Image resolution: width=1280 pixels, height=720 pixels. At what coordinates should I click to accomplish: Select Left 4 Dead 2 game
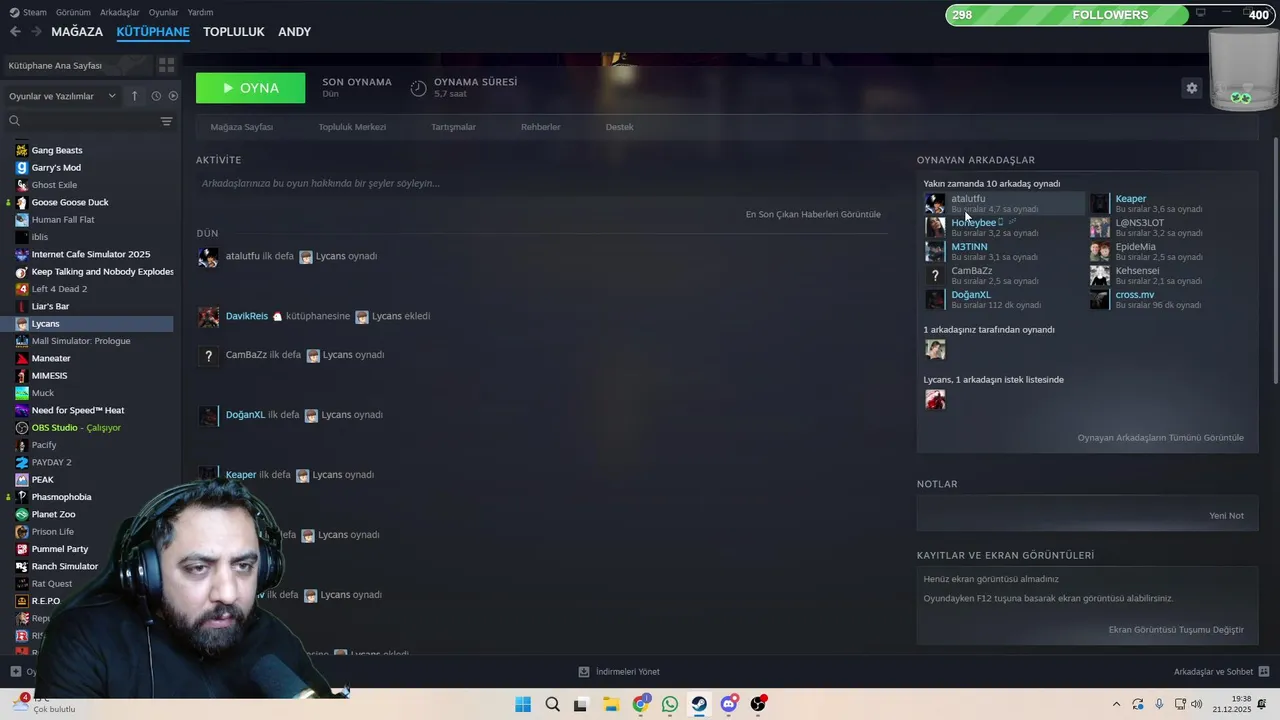coord(59,289)
